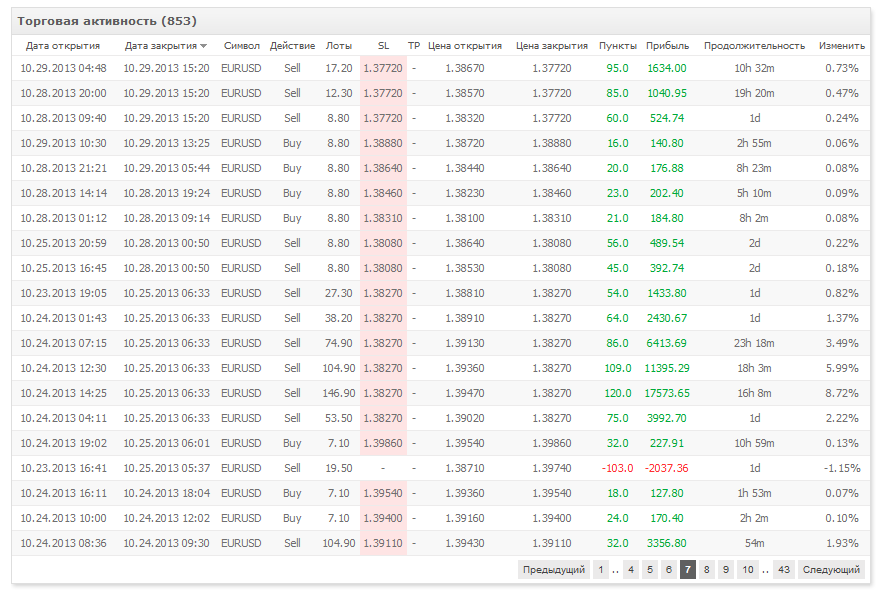Viewport: 880px width, 594px height.
Task: Go to the Следующий page
Action: click(x=831, y=570)
